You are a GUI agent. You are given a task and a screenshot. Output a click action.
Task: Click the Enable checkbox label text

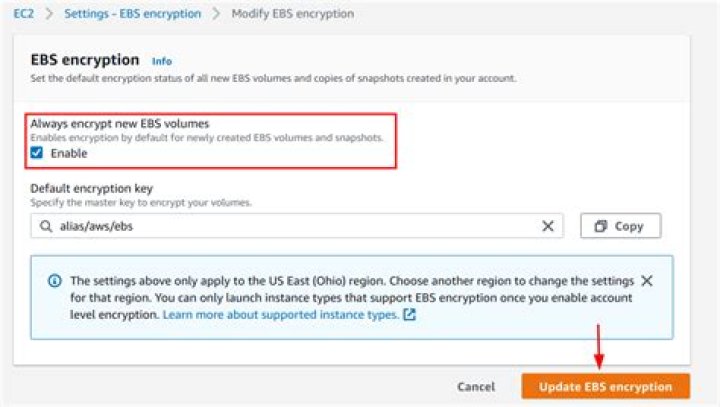pos(69,153)
